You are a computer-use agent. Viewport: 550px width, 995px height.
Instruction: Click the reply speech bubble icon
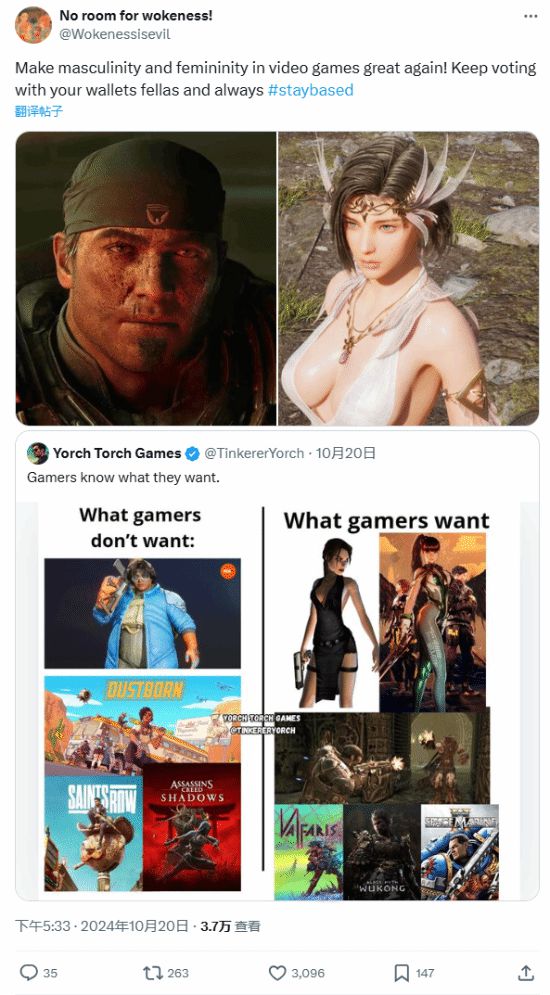29,972
